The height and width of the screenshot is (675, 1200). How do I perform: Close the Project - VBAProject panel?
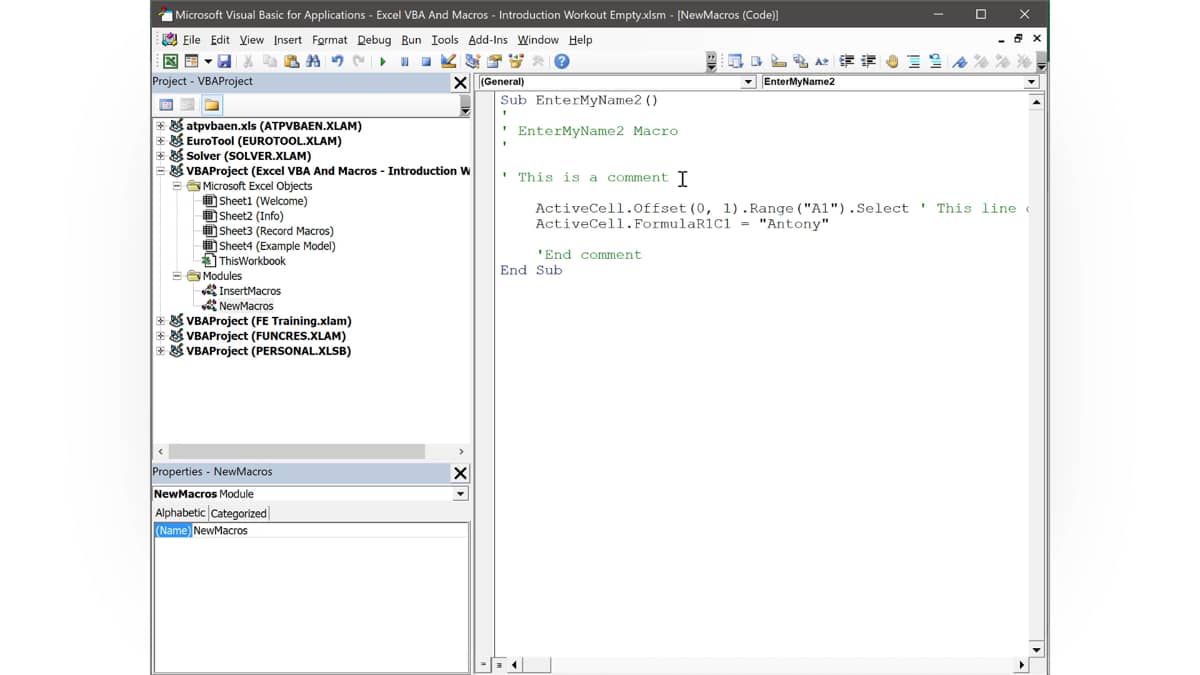pos(460,83)
